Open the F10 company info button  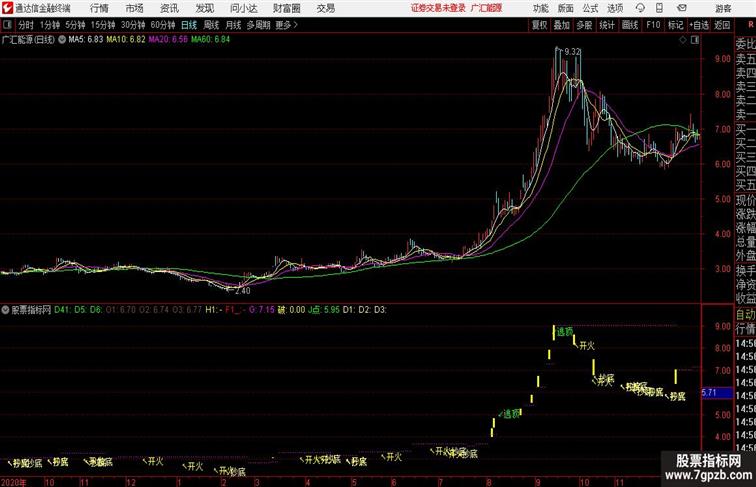pos(653,25)
